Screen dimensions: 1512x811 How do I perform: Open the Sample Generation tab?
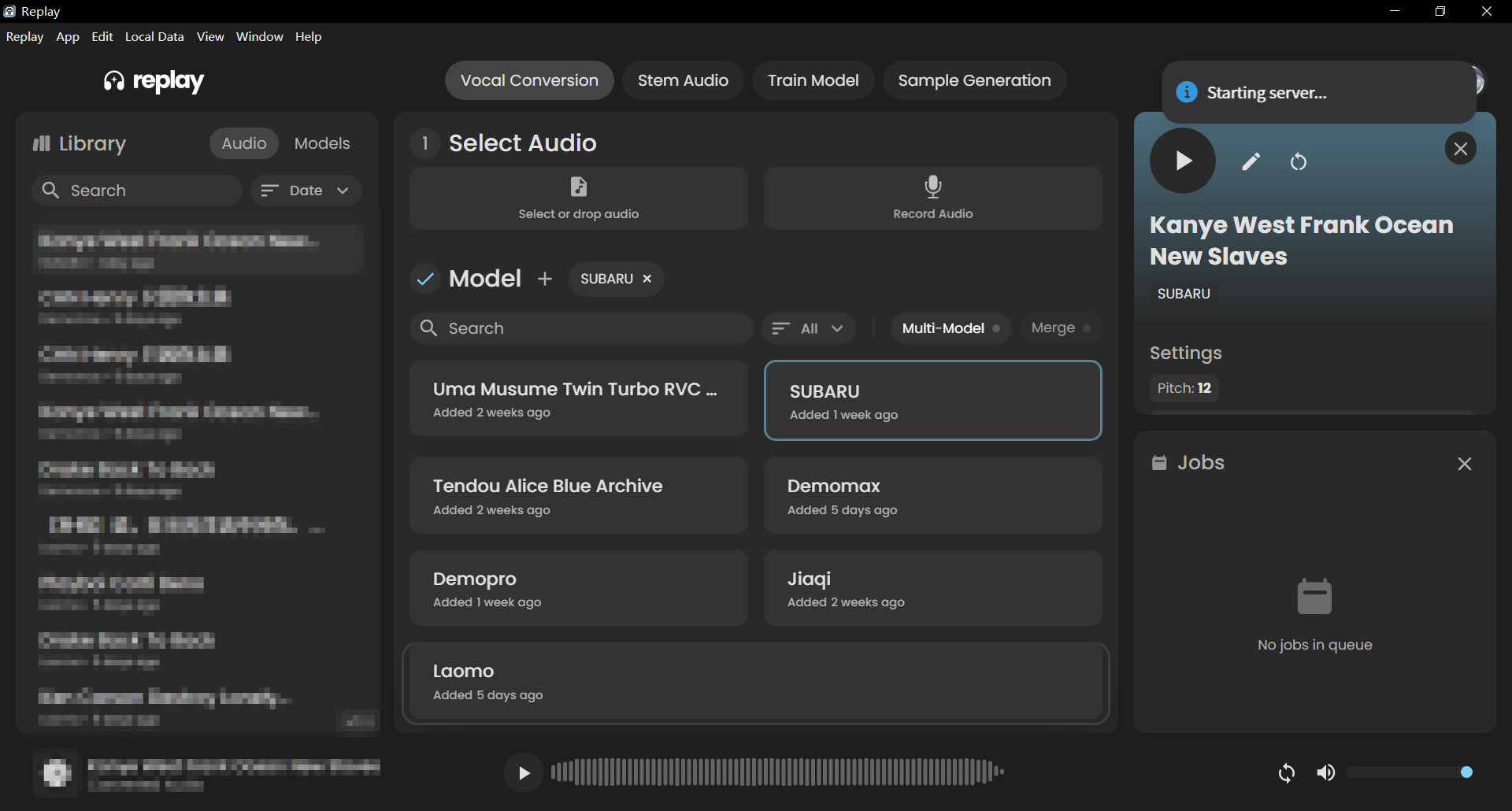click(974, 80)
